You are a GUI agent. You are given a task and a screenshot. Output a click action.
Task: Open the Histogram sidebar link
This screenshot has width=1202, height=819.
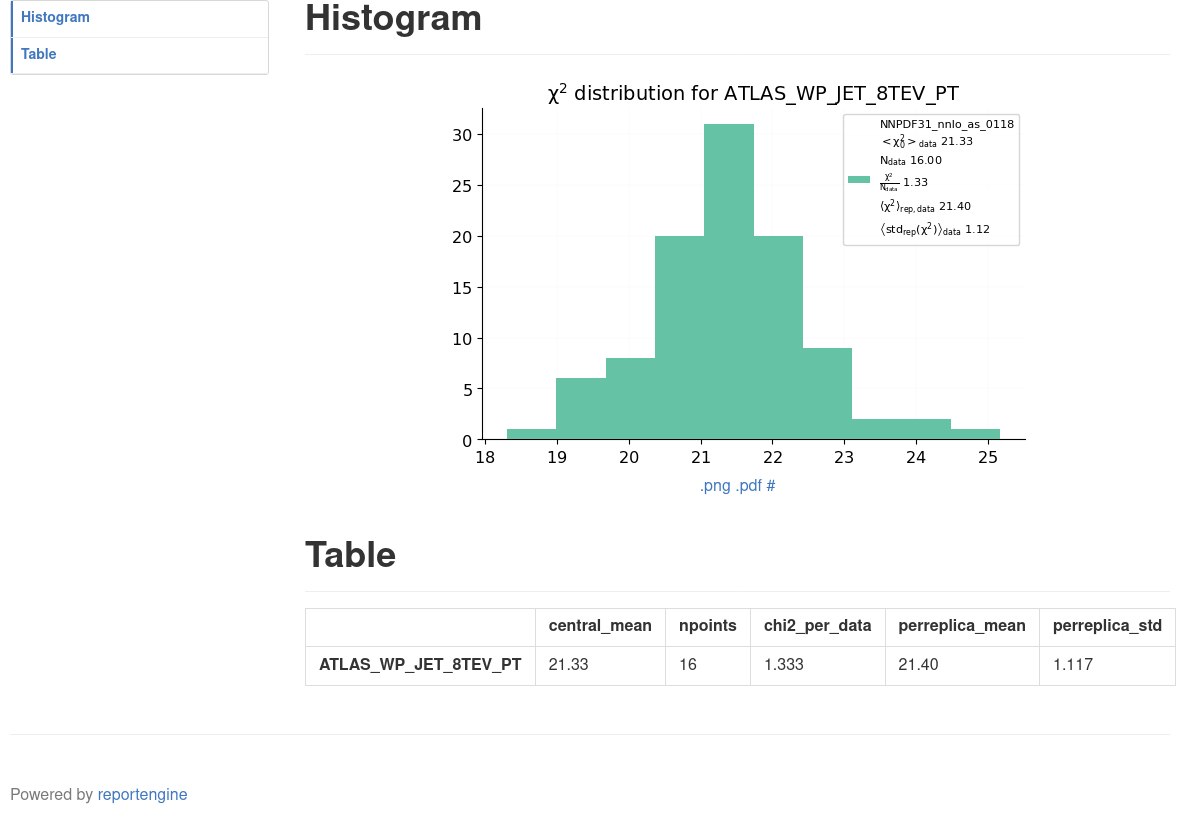point(55,18)
